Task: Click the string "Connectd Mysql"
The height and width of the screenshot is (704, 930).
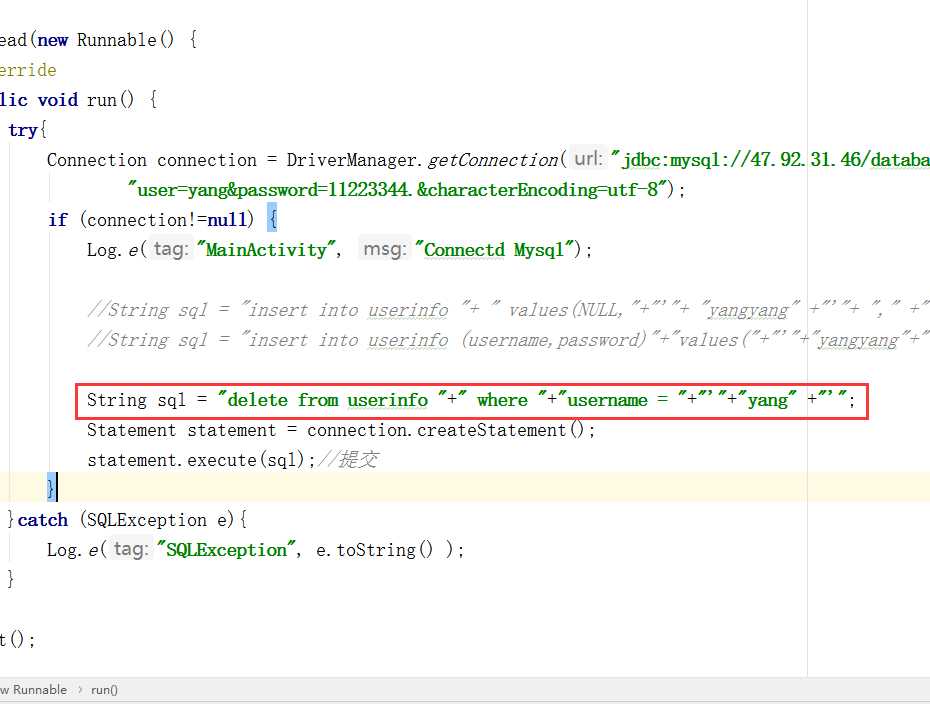Action: 495,250
